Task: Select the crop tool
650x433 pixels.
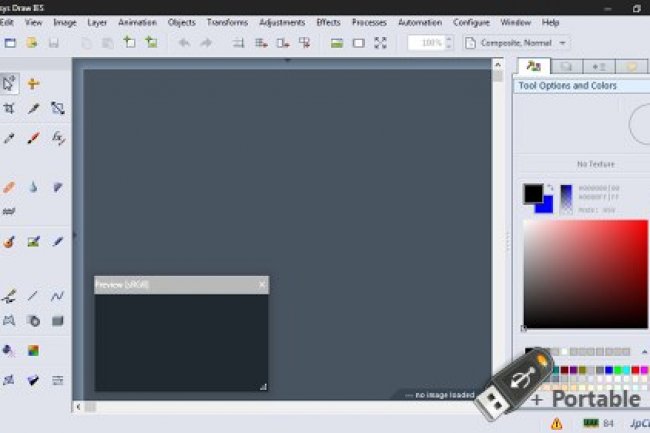Action: [10, 108]
